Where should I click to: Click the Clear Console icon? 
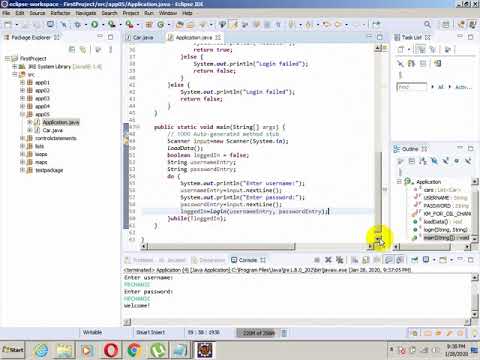click(x=355, y=260)
